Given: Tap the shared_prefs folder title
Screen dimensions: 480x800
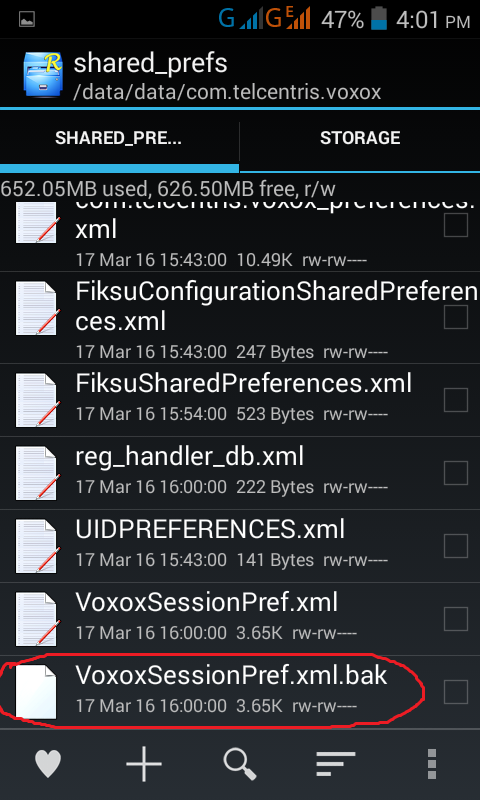Looking at the screenshot, I should click(150, 63).
